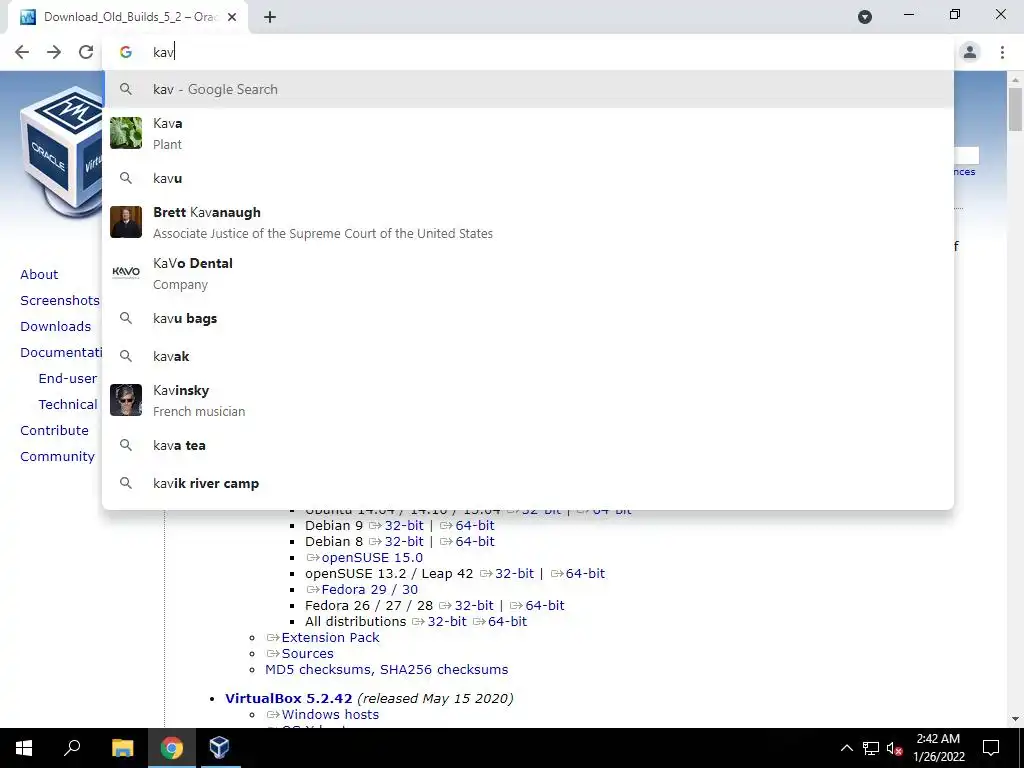Choose 'kavik river camp' suggestion
The width and height of the screenshot is (1024, 768).
pos(528,483)
